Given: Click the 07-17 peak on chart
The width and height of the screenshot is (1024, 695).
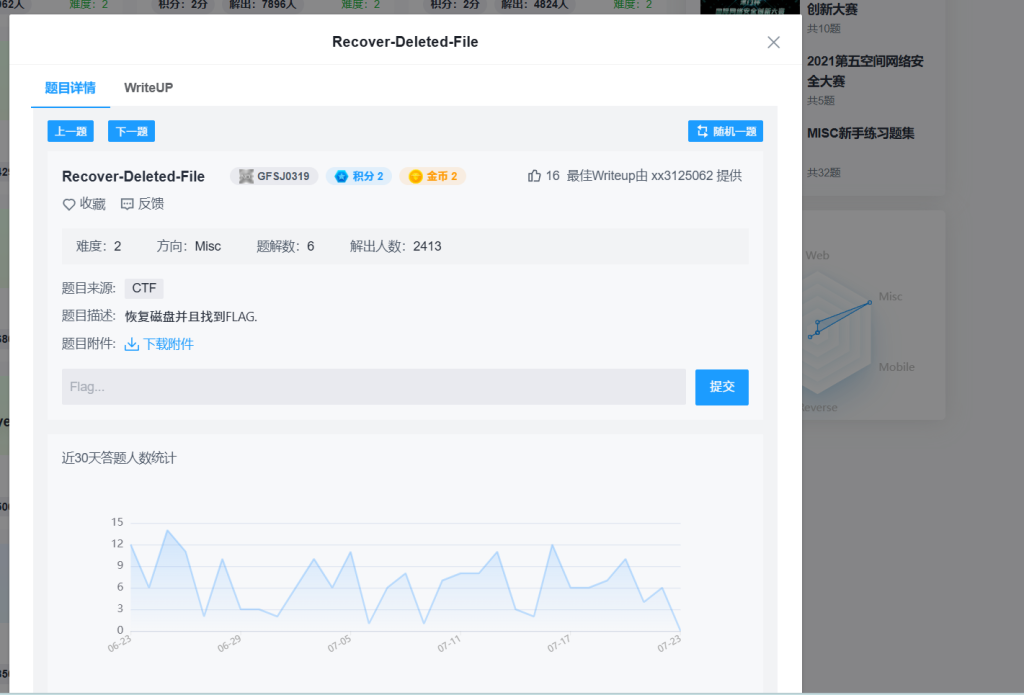Looking at the screenshot, I should 552,545.
